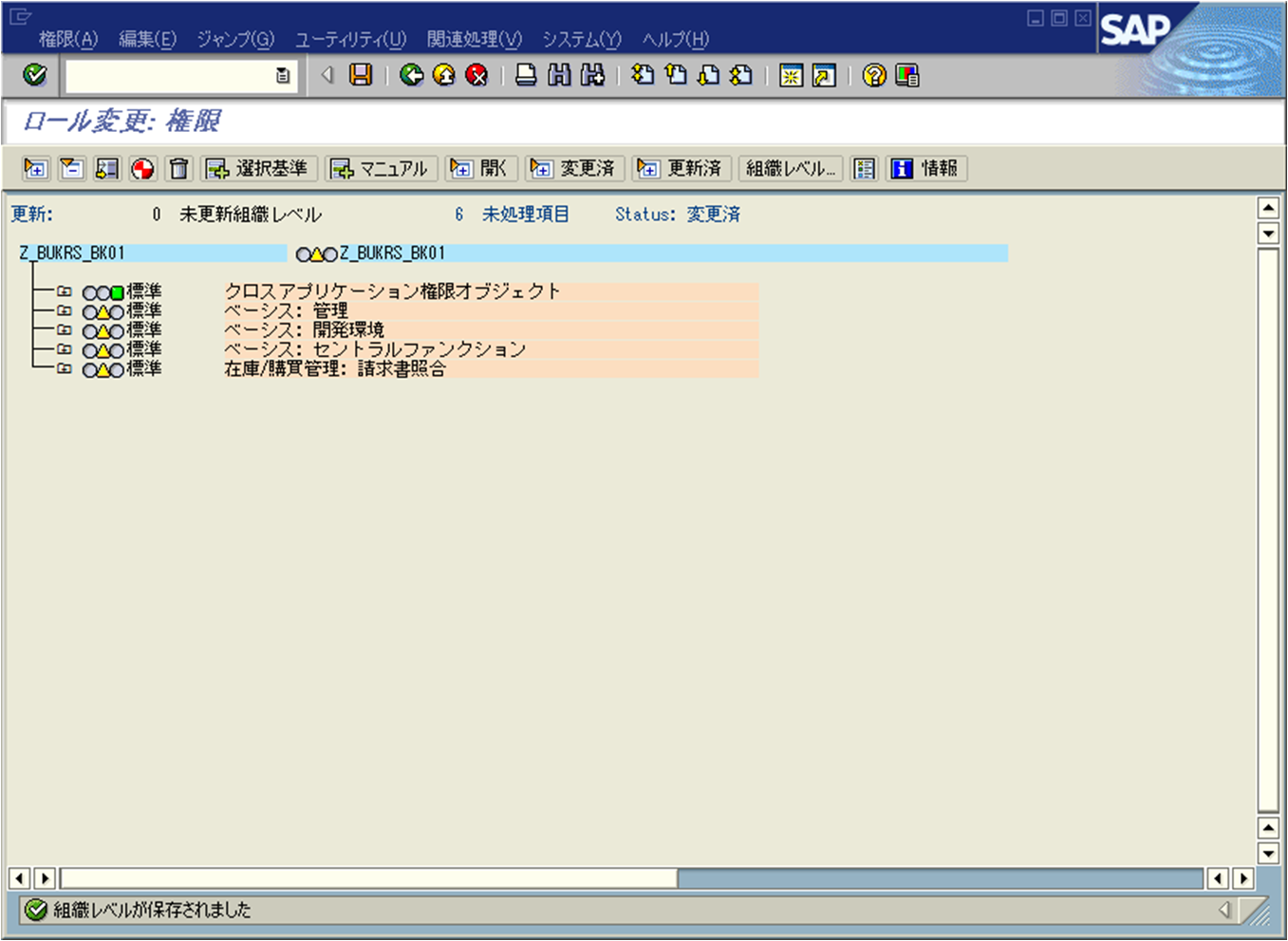The height and width of the screenshot is (941, 1288).
Task: Click the 情報 (information) toolbar icon
Action: coord(925,168)
